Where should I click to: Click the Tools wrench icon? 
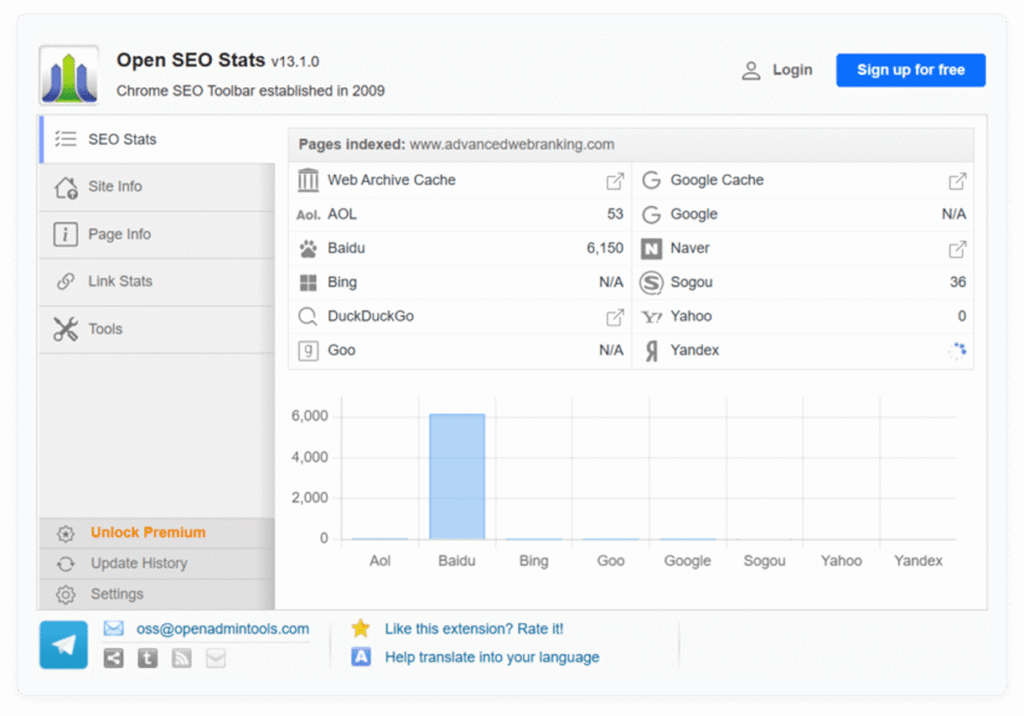65,329
